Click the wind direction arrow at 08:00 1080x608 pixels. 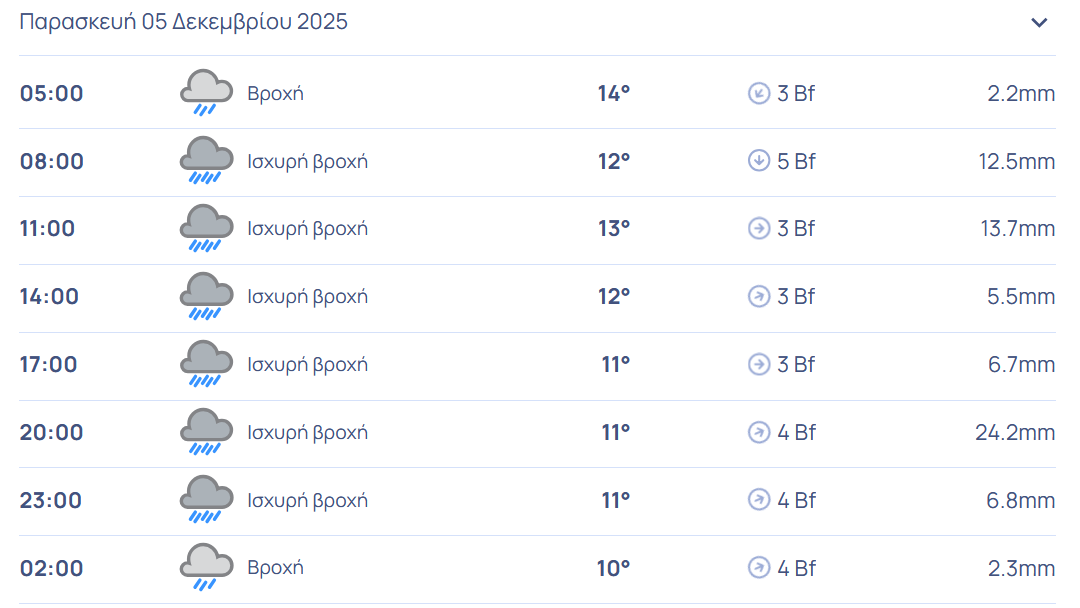point(759,161)
